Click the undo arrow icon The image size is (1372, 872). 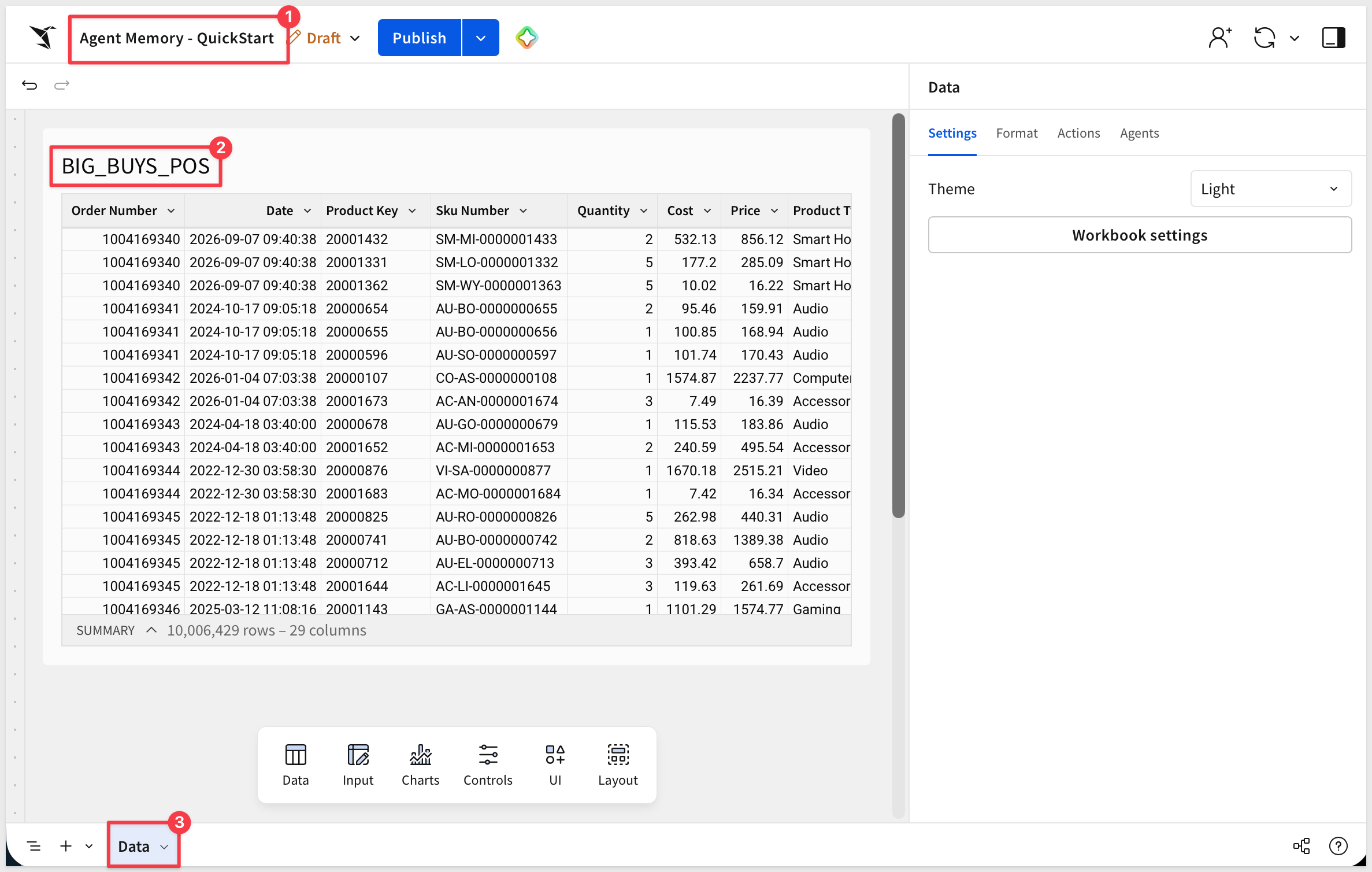[x=29, y=86]
